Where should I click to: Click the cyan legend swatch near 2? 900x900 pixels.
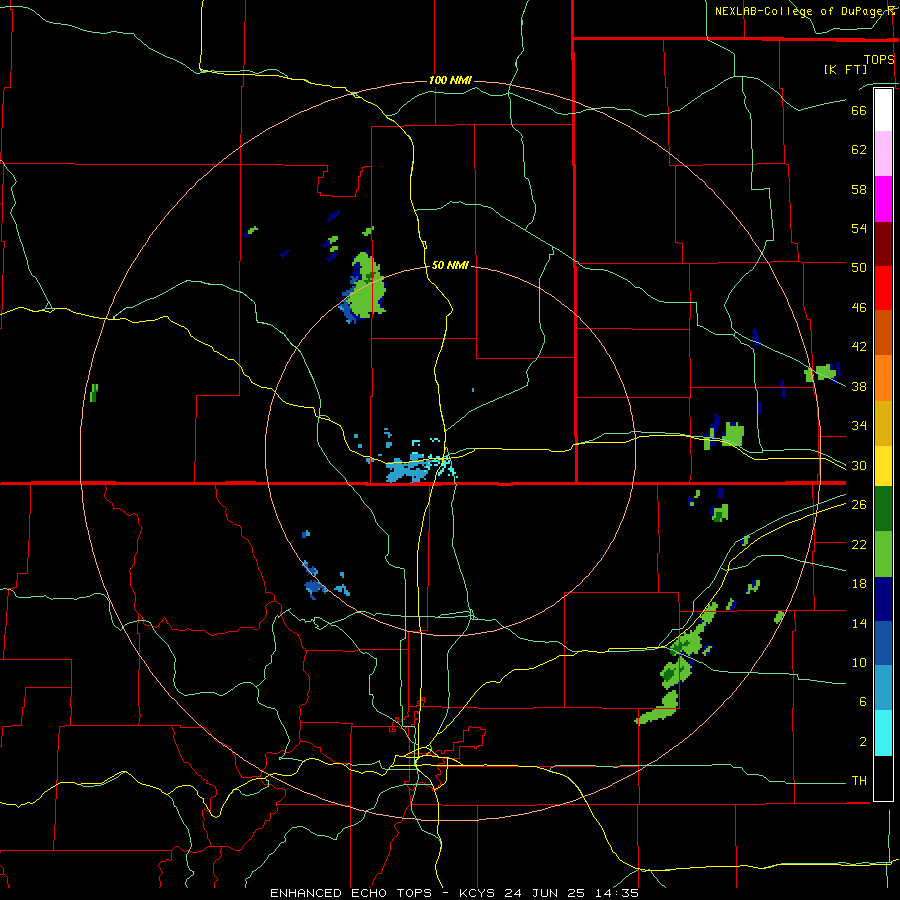883,733
